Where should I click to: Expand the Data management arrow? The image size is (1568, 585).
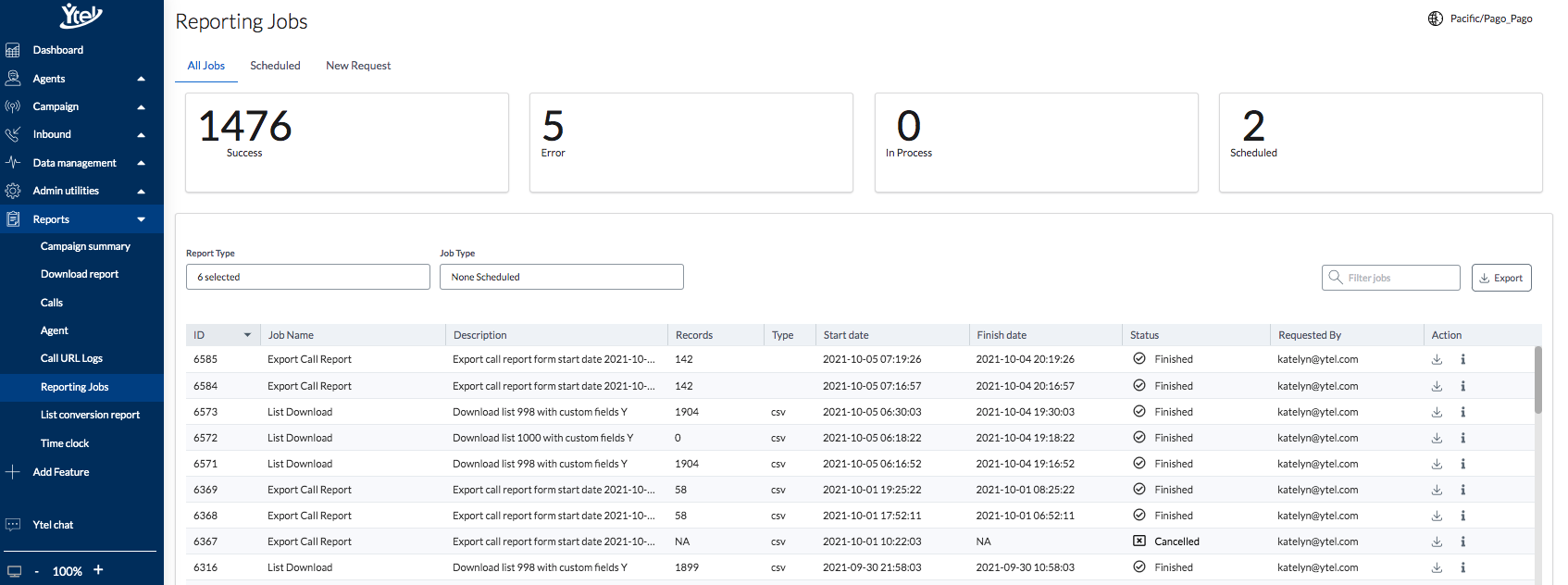click(x=141, y=163)
